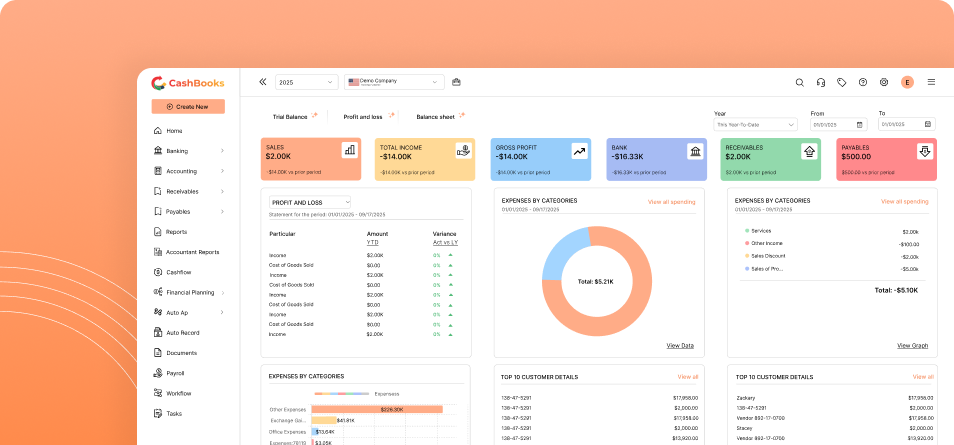Click the View Data link
The image size is (954, 445).
(680, 346)
